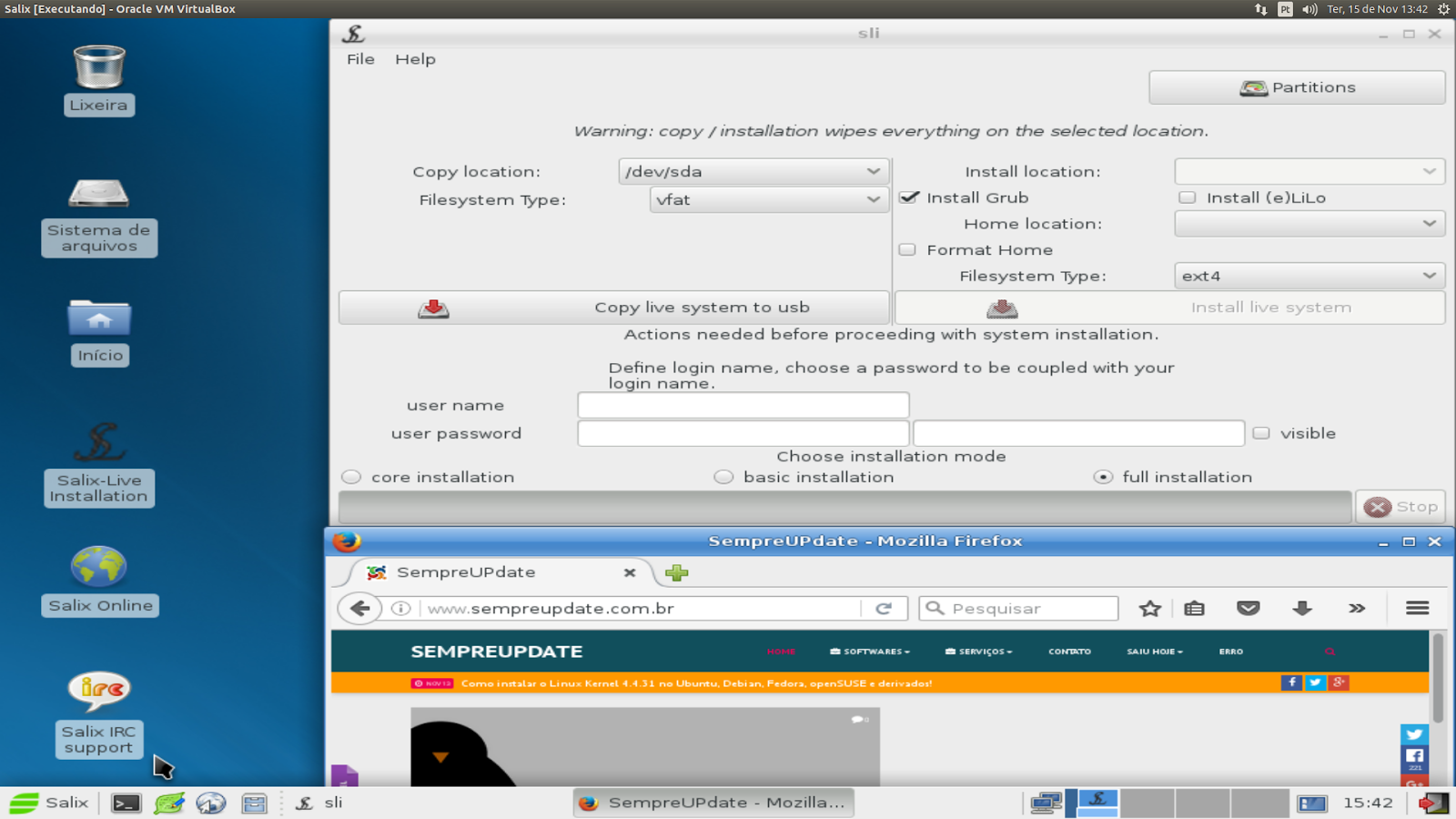1456x819 pixels.
Task: Click Home on the SempreUpdate navbar
Action: (x=781, y=652)
